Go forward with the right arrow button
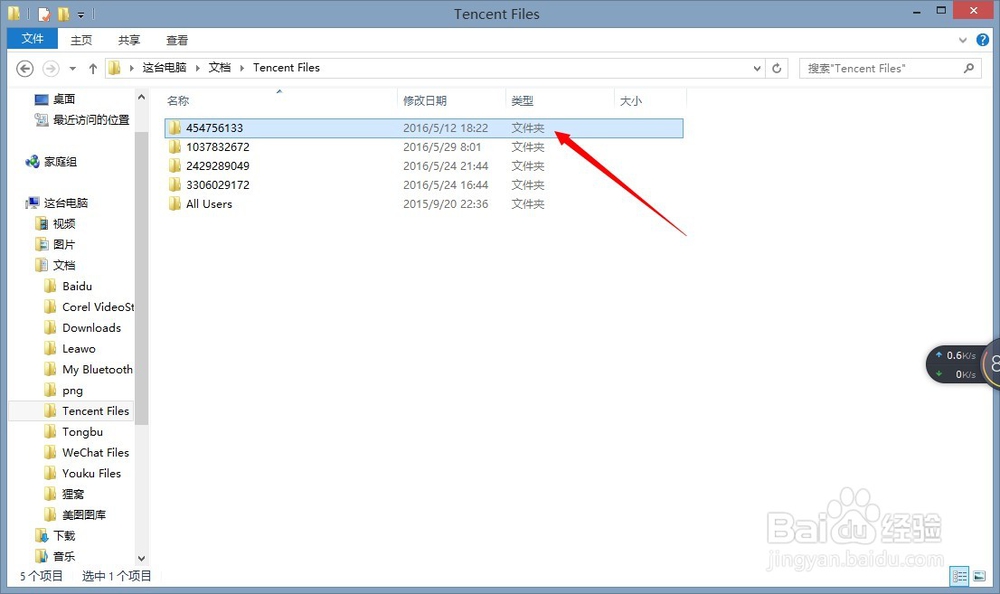Viewport: 1000px width, 594px height. 50,68
